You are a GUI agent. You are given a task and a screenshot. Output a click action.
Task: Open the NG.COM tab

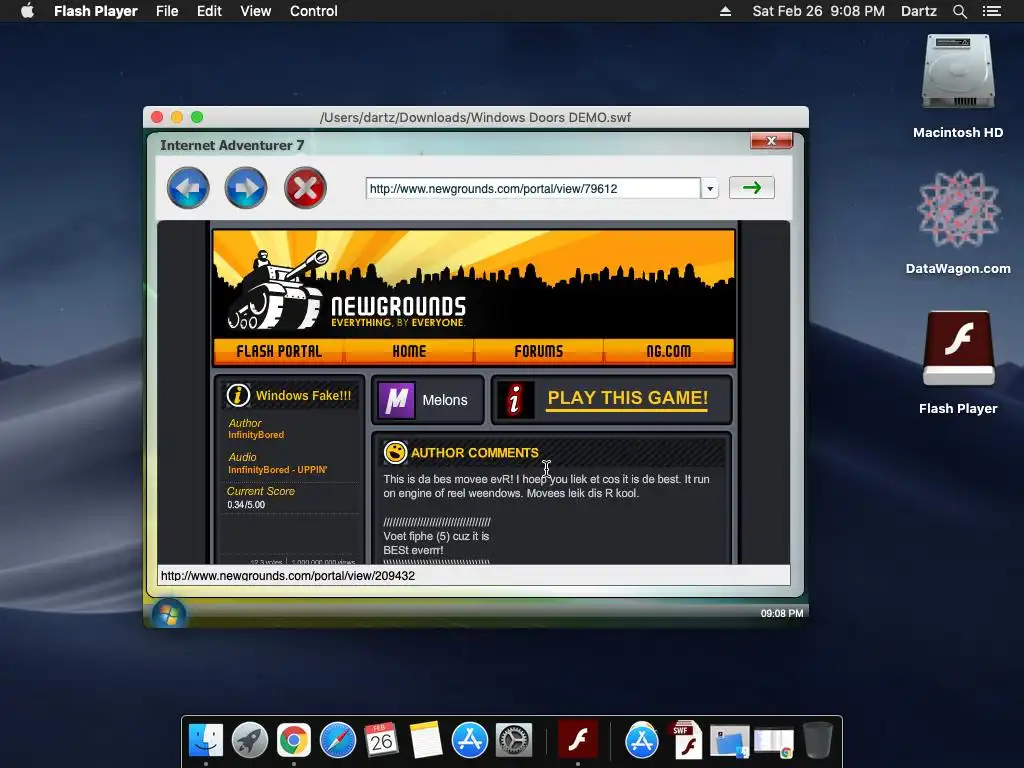click(669, 351)
